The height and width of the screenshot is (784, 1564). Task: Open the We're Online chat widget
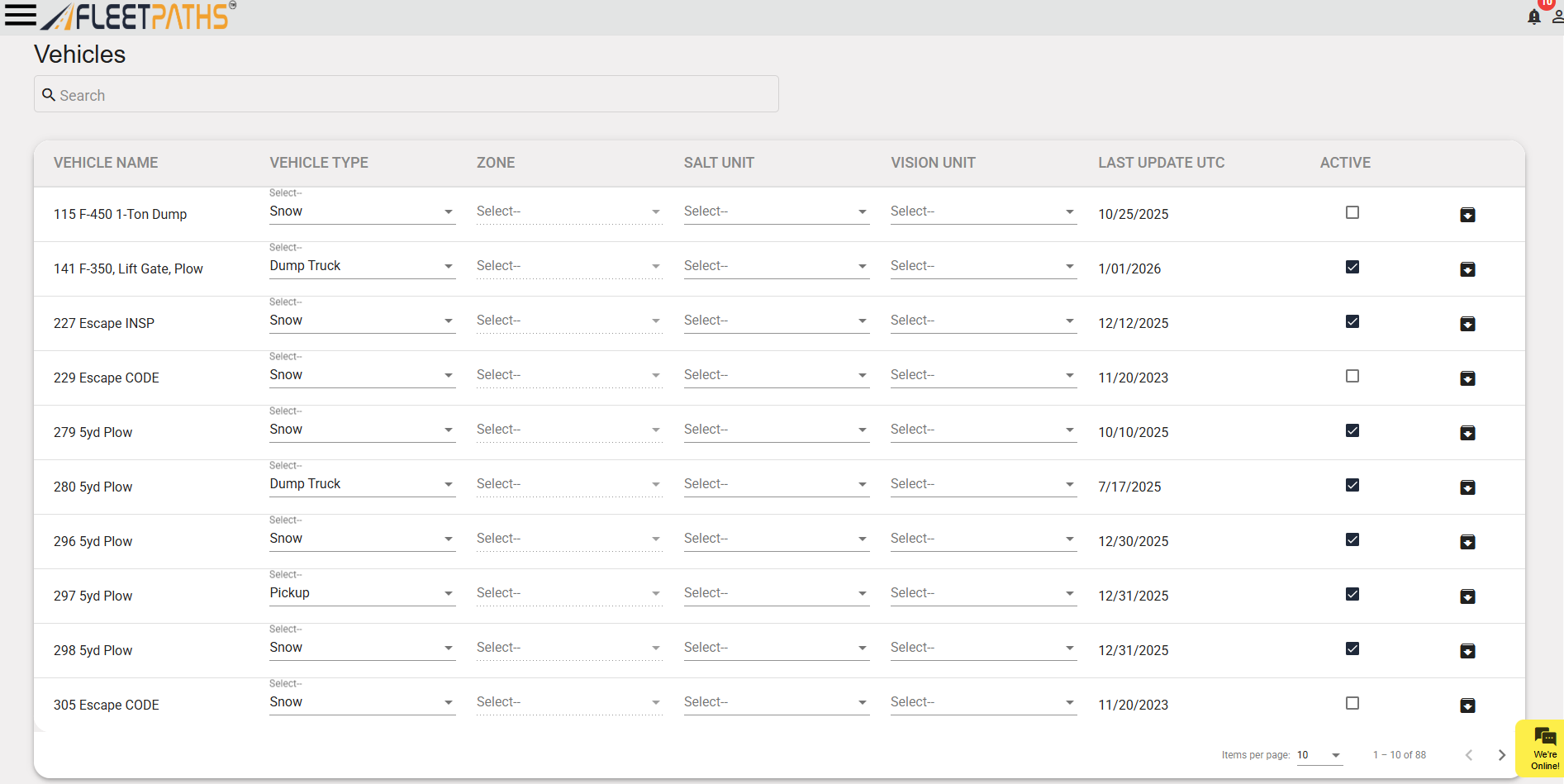[1543, 748]
